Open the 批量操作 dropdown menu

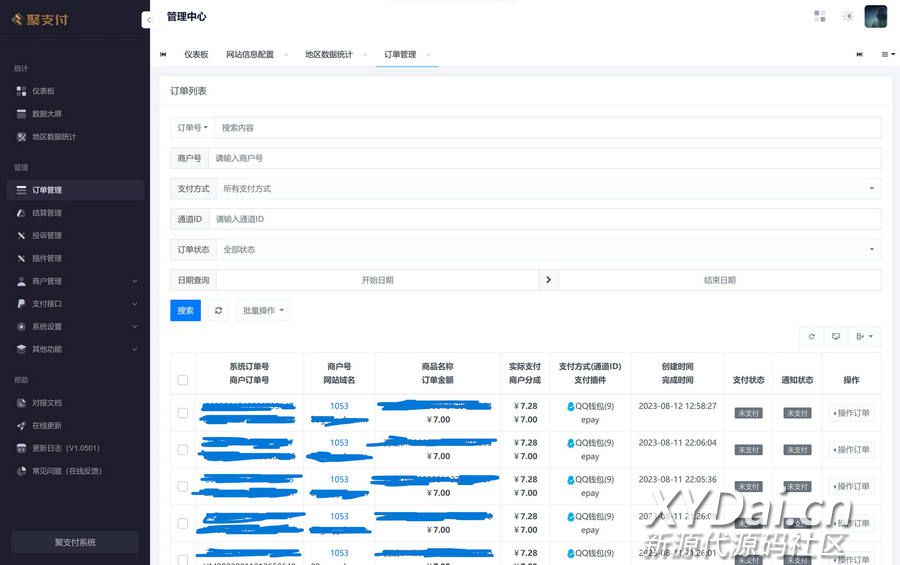click(x=263, y=311)
